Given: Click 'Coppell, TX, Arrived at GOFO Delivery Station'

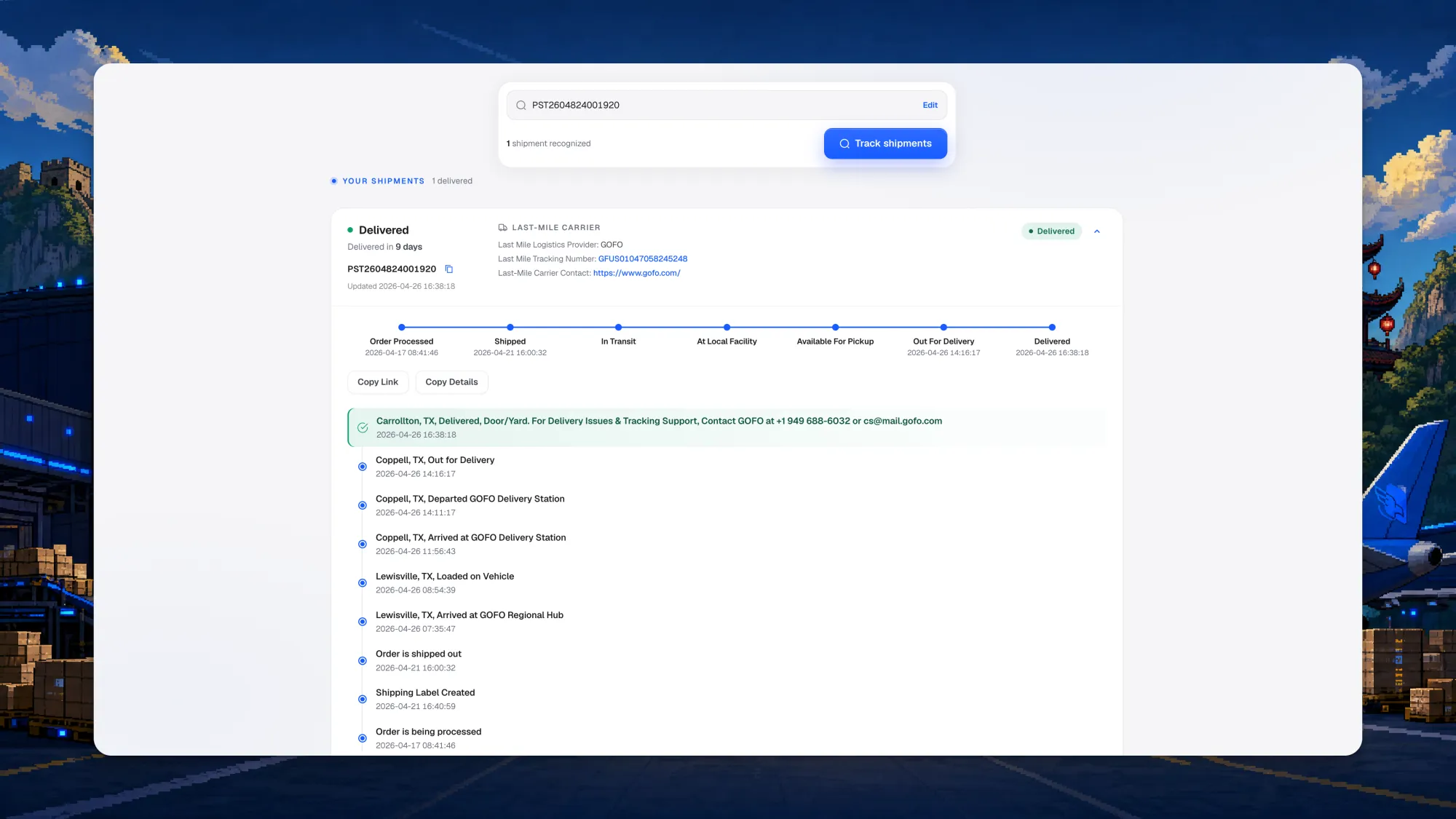Looking at the screenshot, I should (x=470, y=538).
